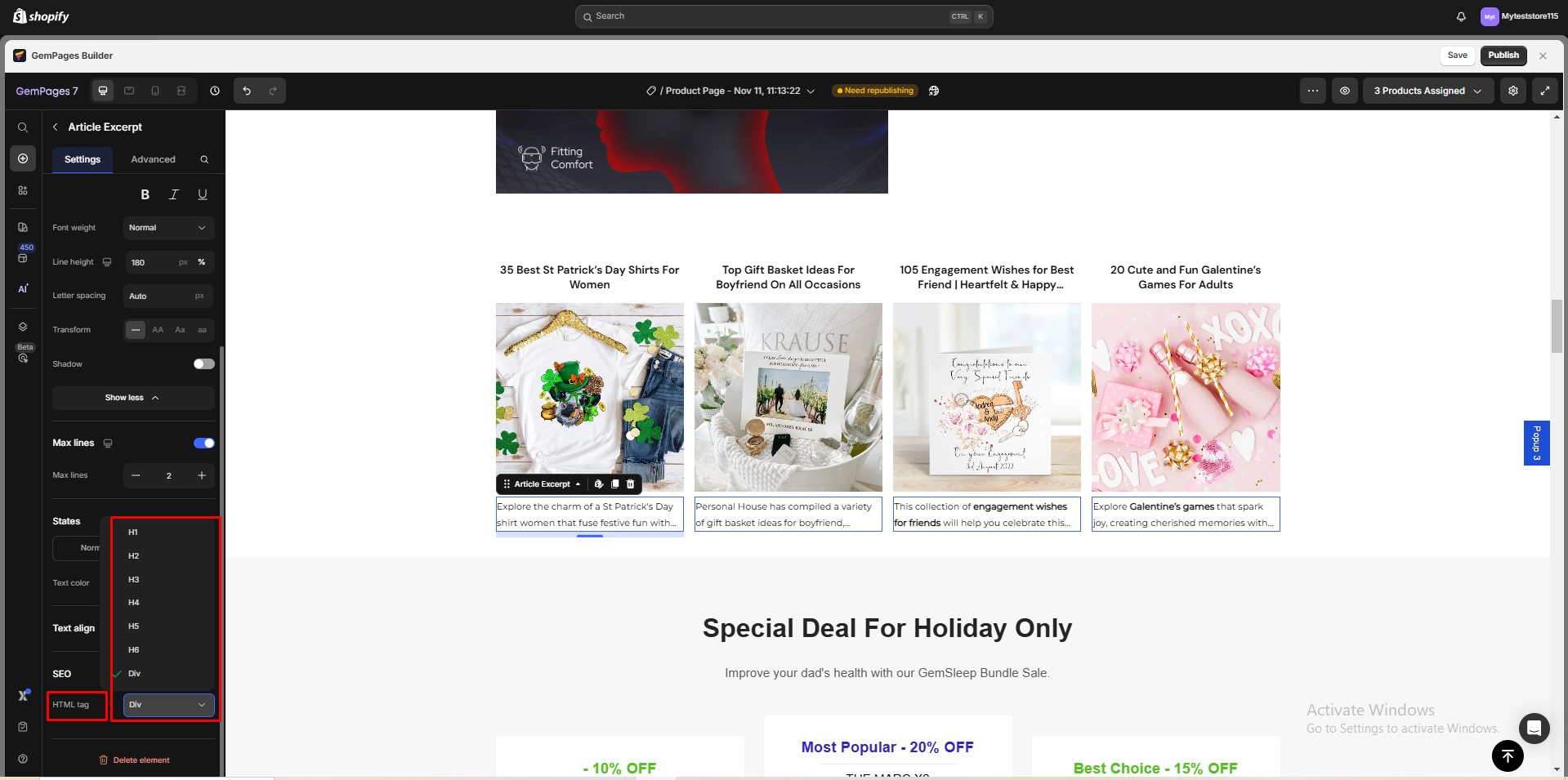Viewport: 1568px width, 780px height.
Task: Click the Undo arrow in top toolbar
Action: click(247, 91)
